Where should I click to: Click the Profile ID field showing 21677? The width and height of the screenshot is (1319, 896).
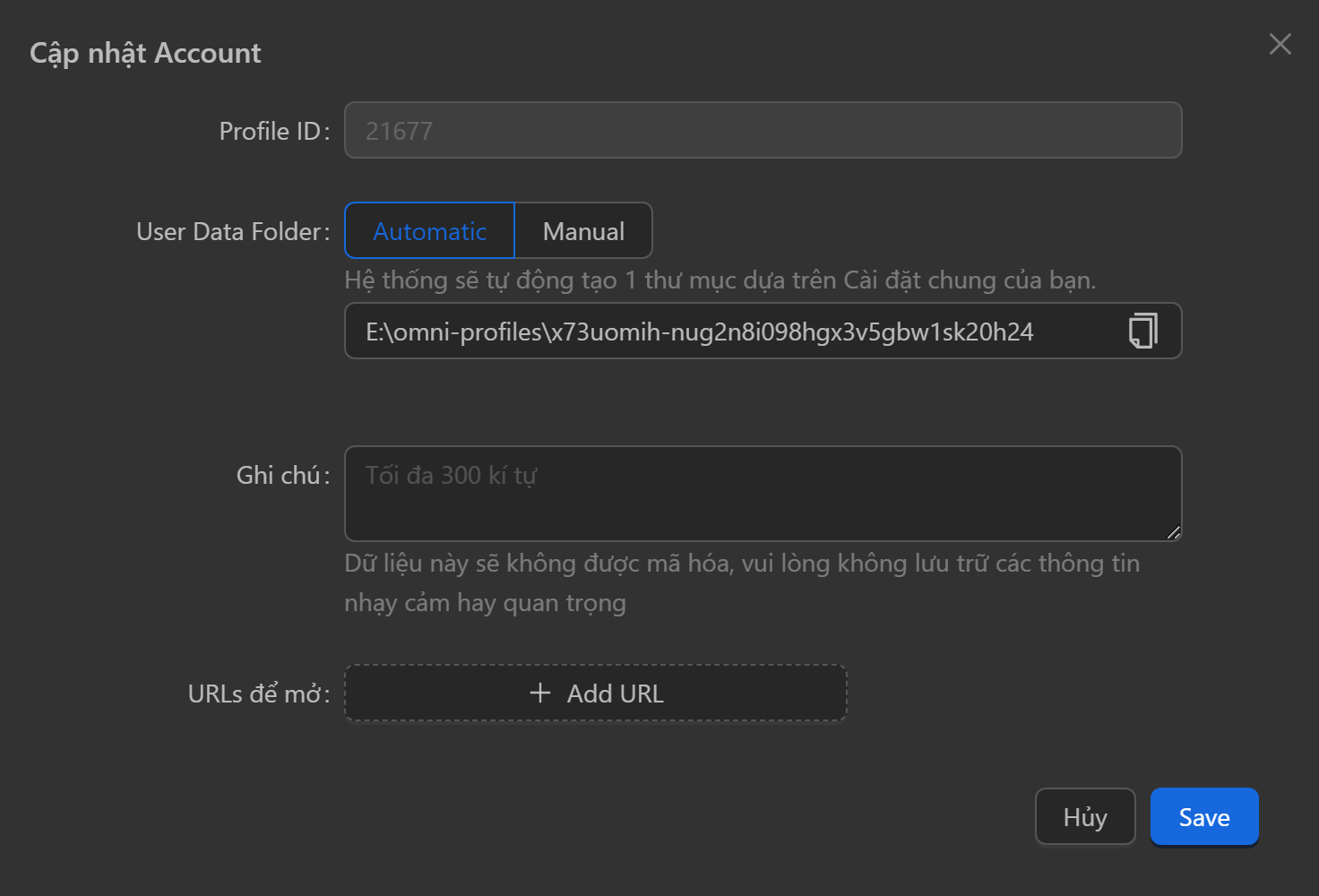pos(763,130)
